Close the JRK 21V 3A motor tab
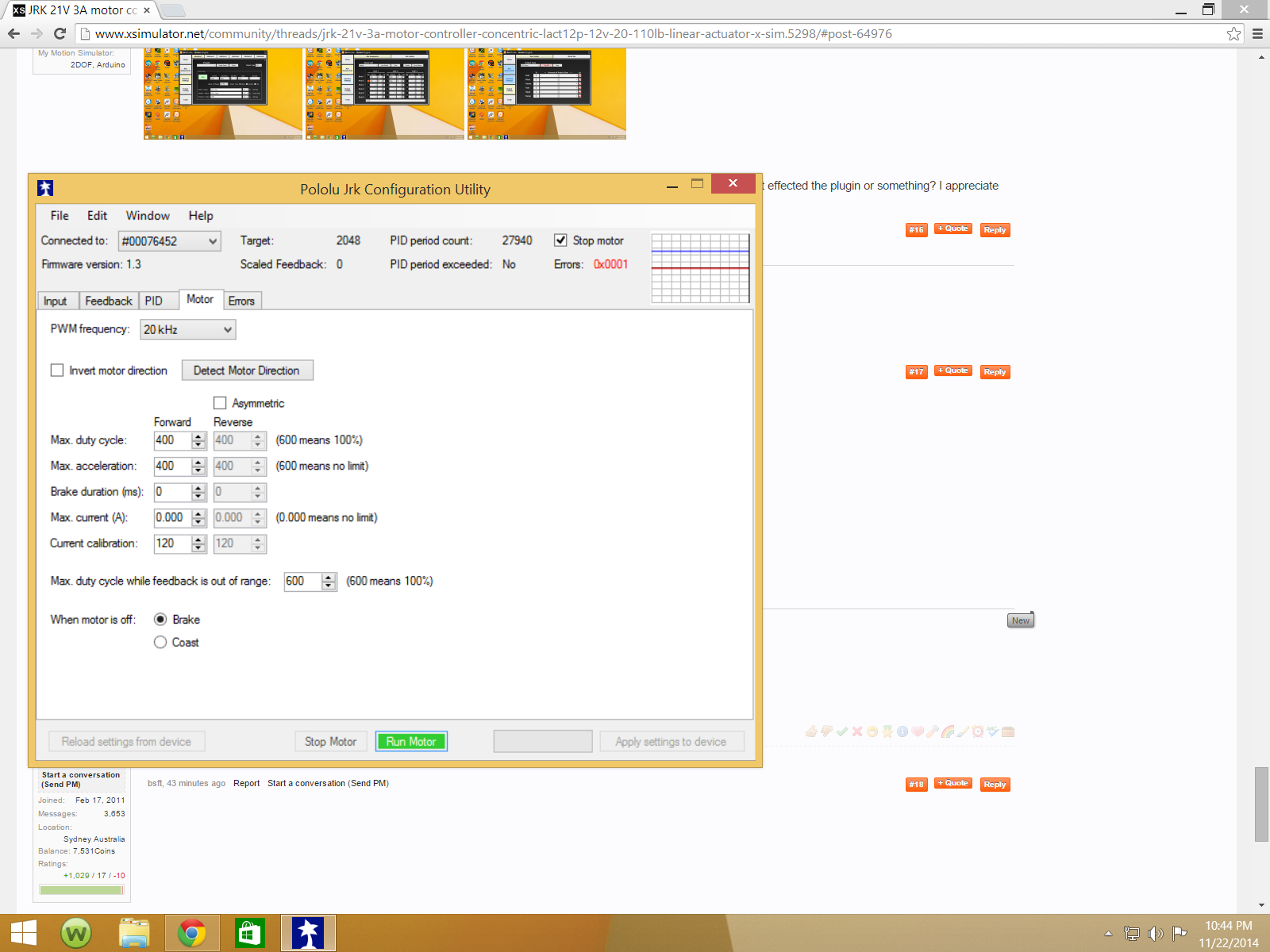This screenshot has width=1270, height=952. [x=147, y=10]
